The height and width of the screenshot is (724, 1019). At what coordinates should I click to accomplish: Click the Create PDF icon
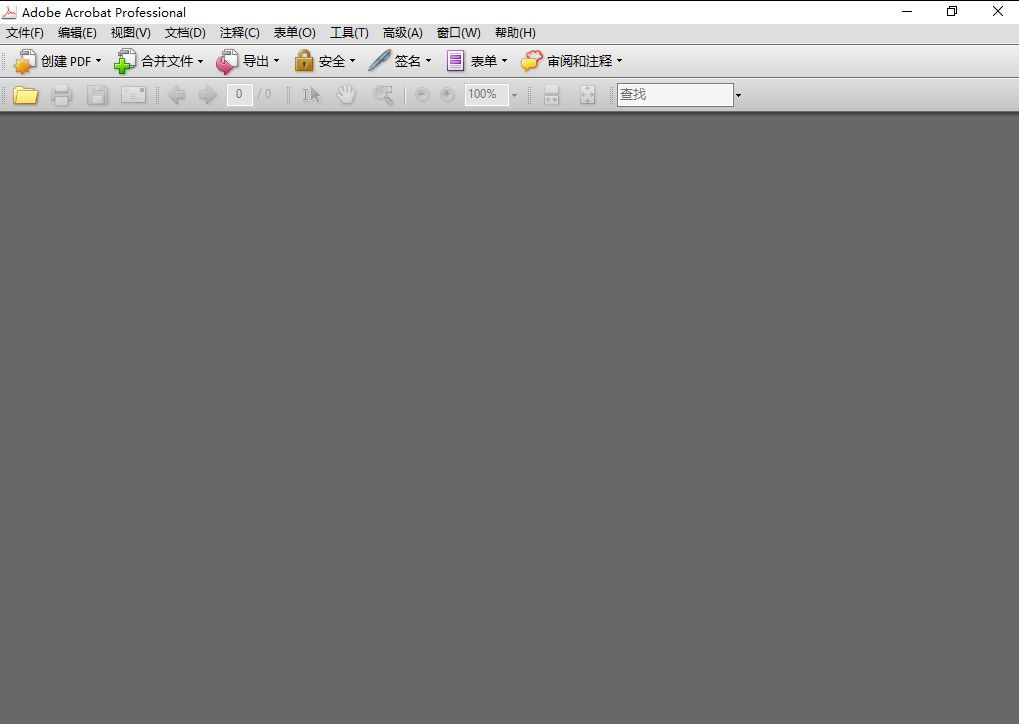coord(24,61)
